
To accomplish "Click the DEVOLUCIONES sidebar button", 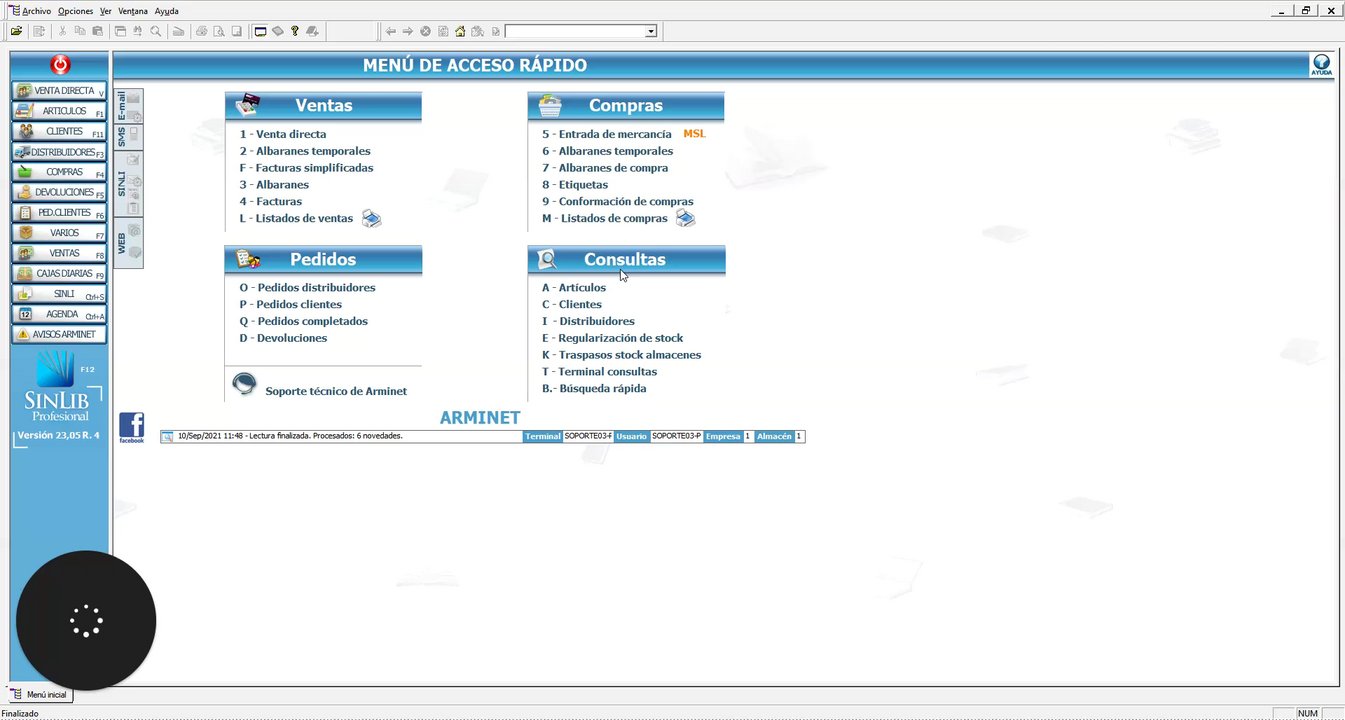I will point(59,192).
